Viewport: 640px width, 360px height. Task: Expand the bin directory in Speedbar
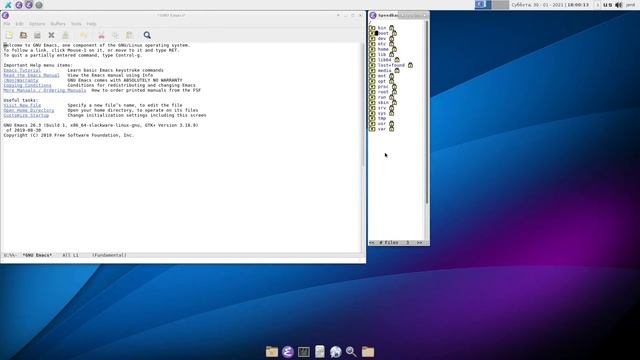click(x=372, y=28)
